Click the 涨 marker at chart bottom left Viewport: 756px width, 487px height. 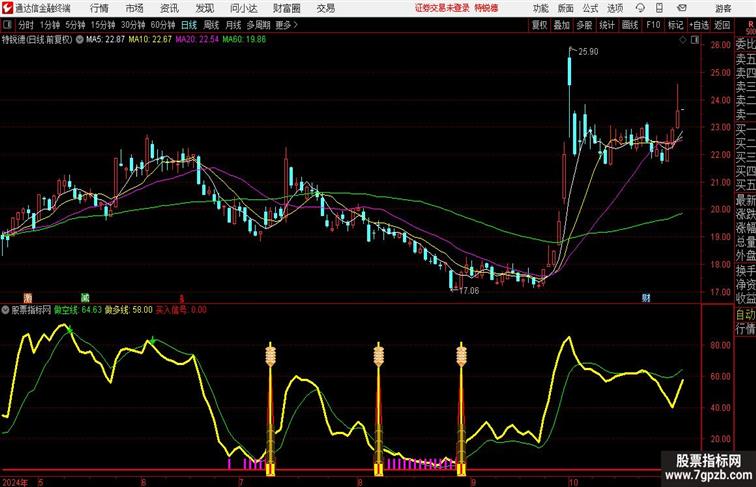coord(28,298)
